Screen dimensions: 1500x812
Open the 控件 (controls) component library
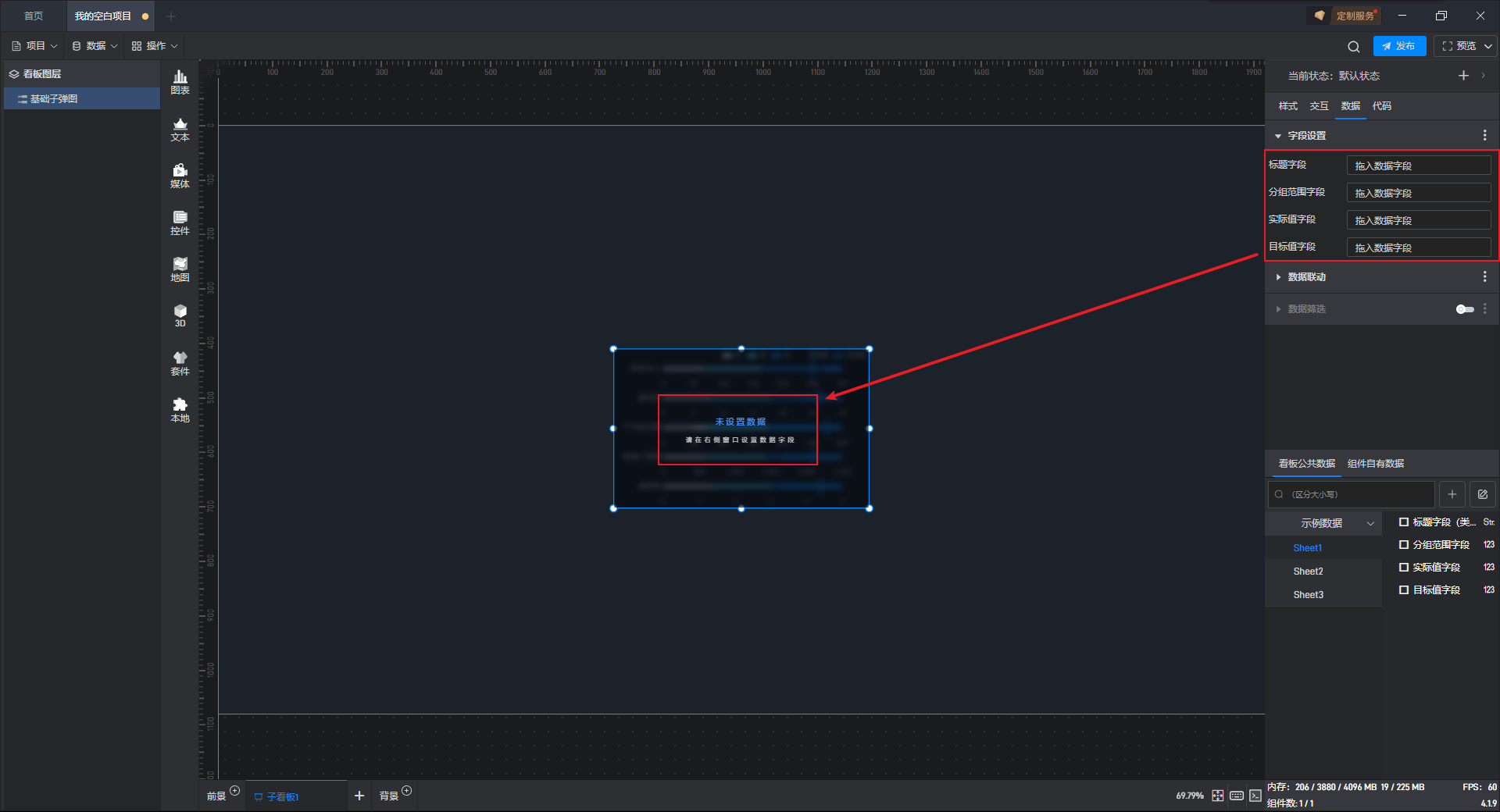click(x=180, y=223)
